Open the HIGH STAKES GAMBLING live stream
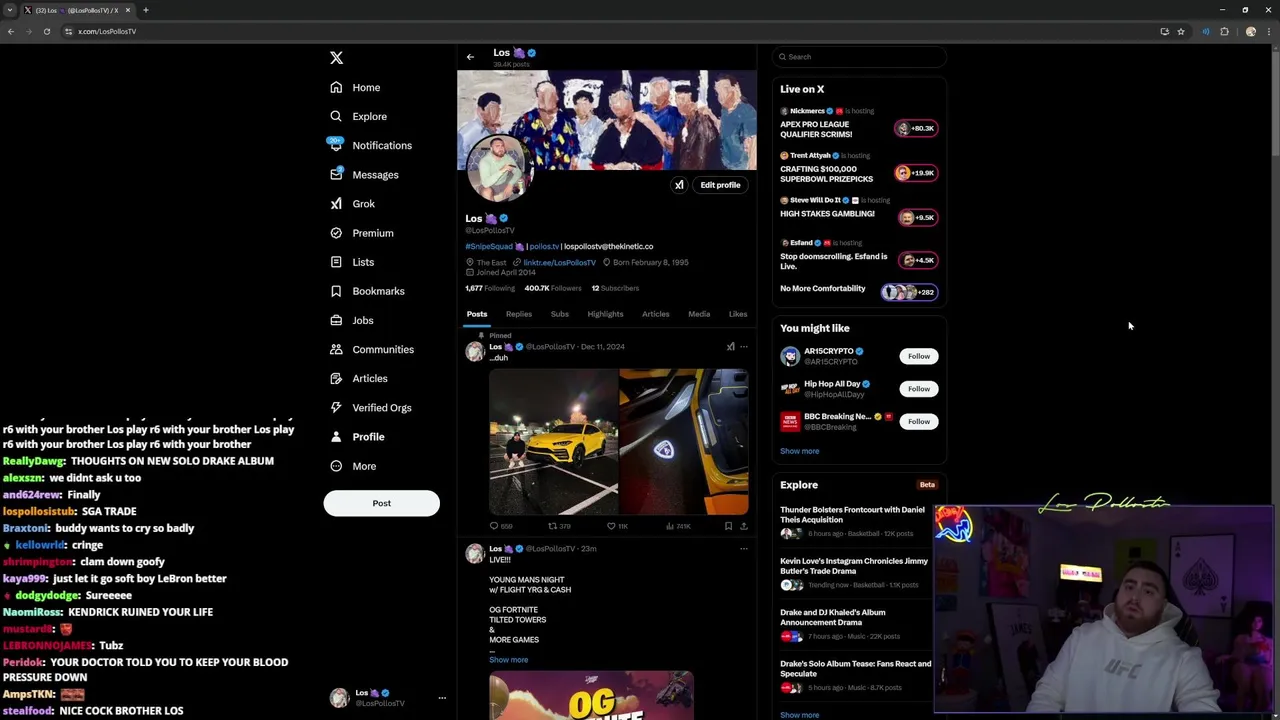This screenshot has height=720, width=1280. click(x=827, y=214)
